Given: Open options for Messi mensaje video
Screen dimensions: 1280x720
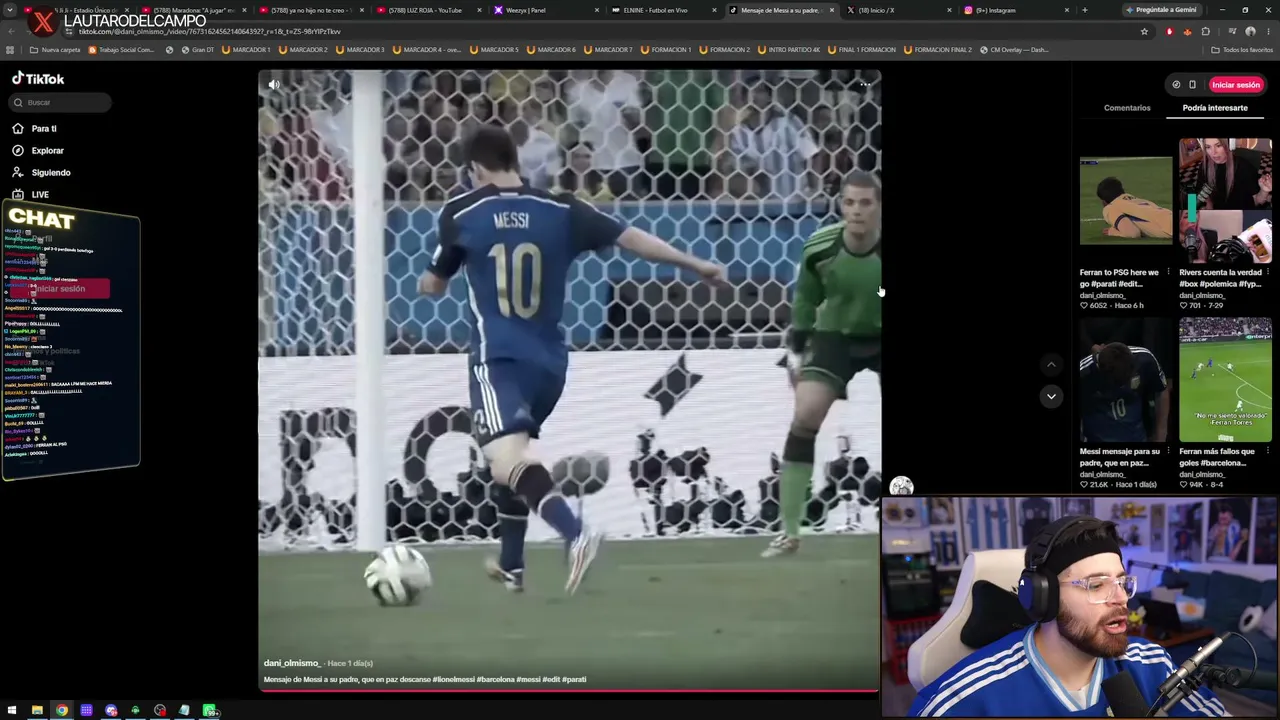Looking at the screenshot, I should pyautogui.click(x=1168, y=452).
